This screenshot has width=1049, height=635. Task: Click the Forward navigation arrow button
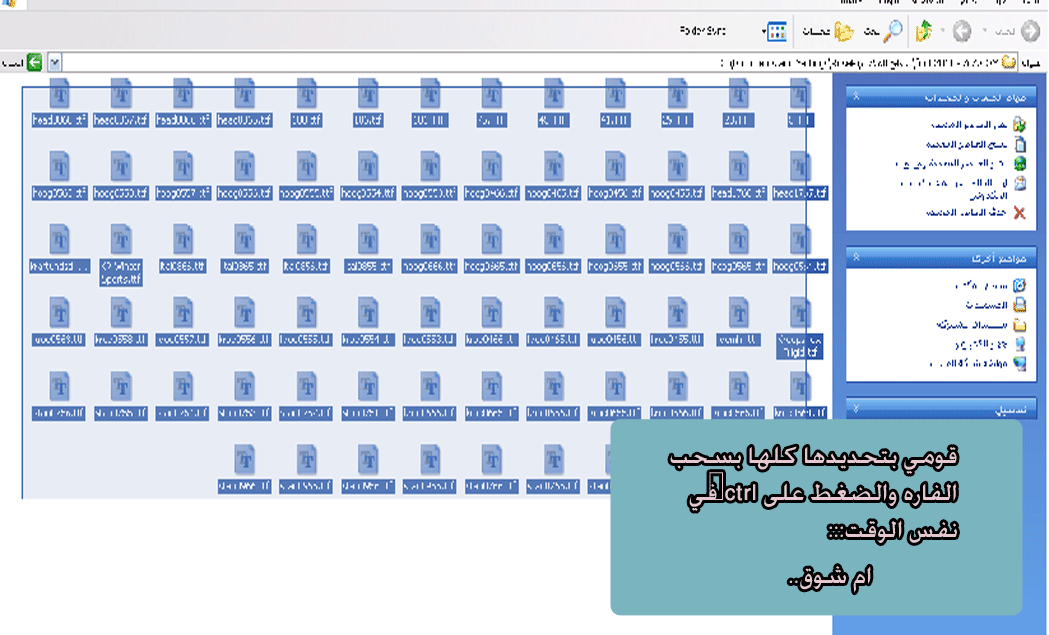tap(962, 31)
